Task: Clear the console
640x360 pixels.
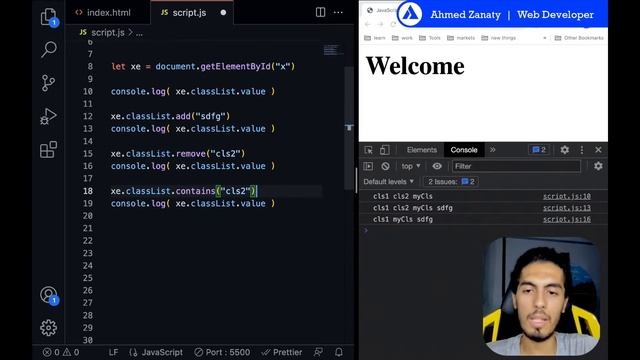Action: point(385,166)
